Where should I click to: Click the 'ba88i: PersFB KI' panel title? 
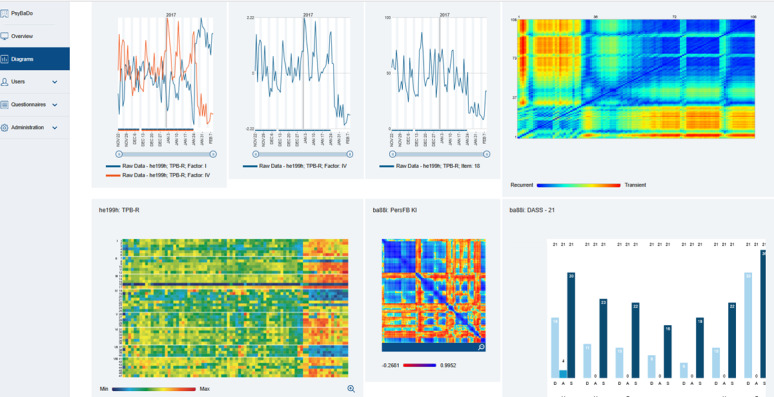pyautogui.click(x=394, y=210)
